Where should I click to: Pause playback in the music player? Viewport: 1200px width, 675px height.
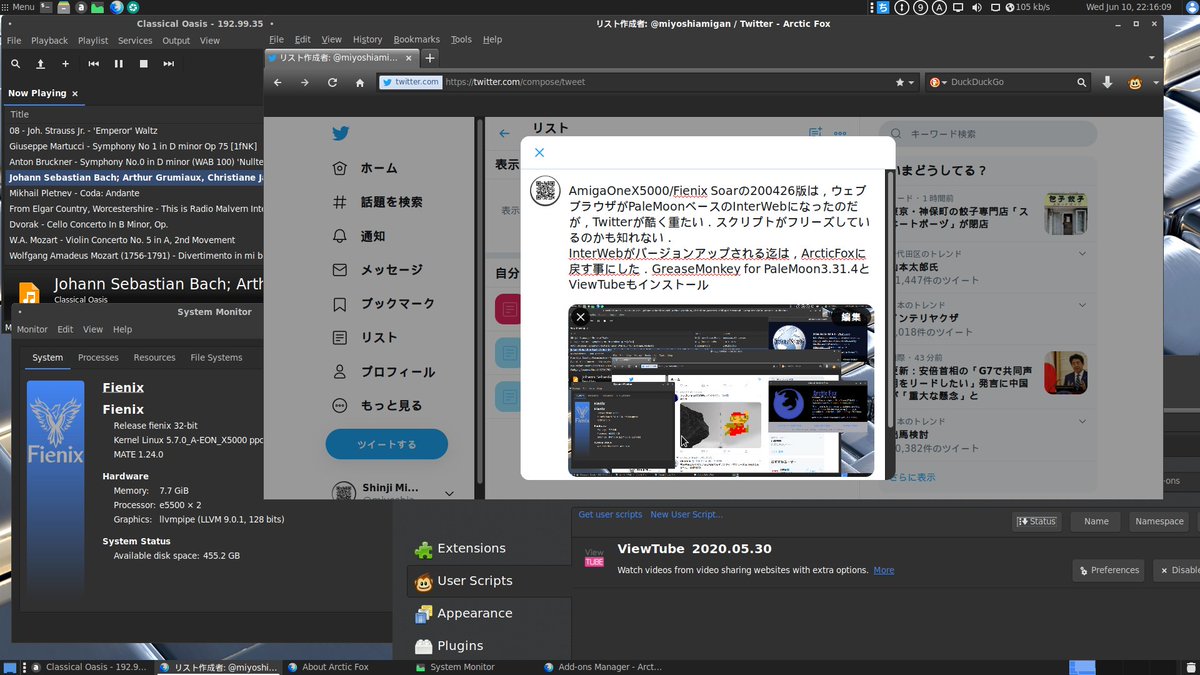click(119, 64)
